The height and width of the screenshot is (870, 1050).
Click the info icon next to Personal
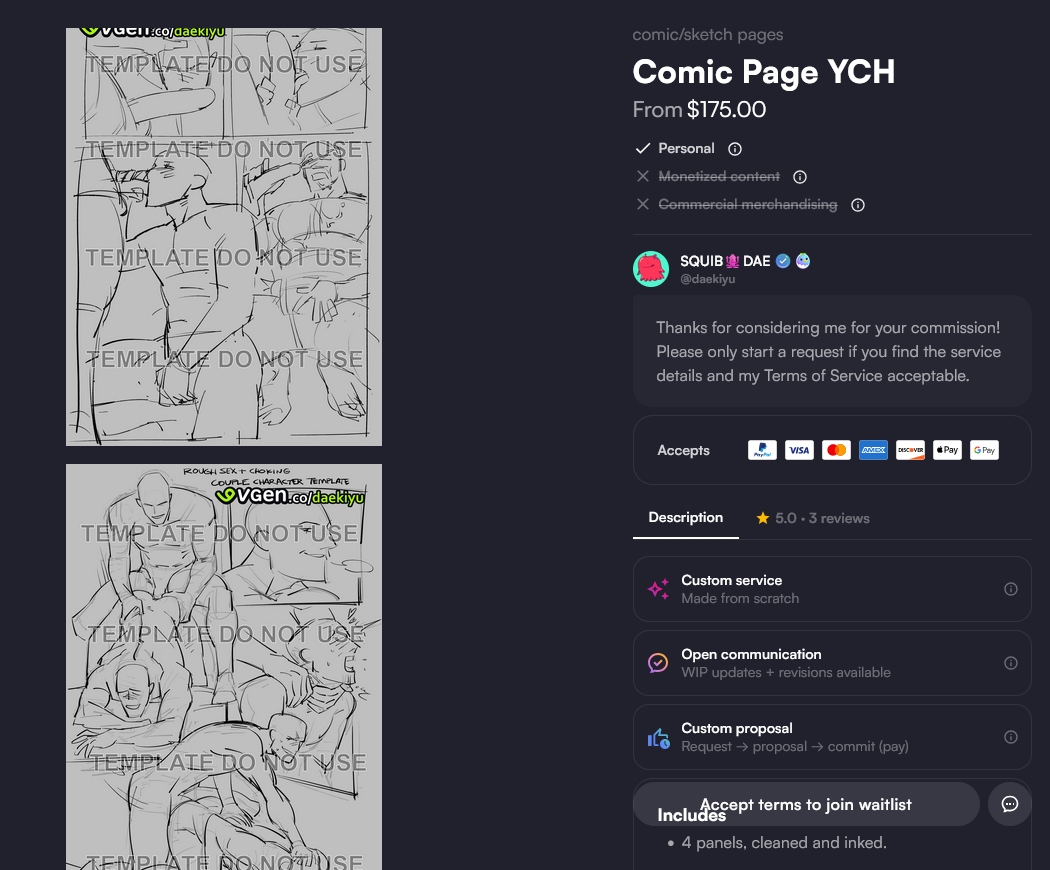(x=735, y=149)
